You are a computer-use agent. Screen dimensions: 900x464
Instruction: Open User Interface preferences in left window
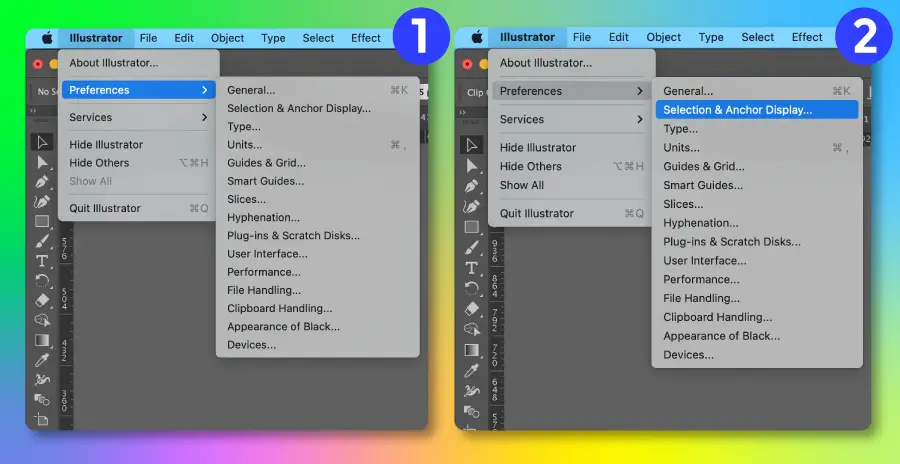(267, 254)
